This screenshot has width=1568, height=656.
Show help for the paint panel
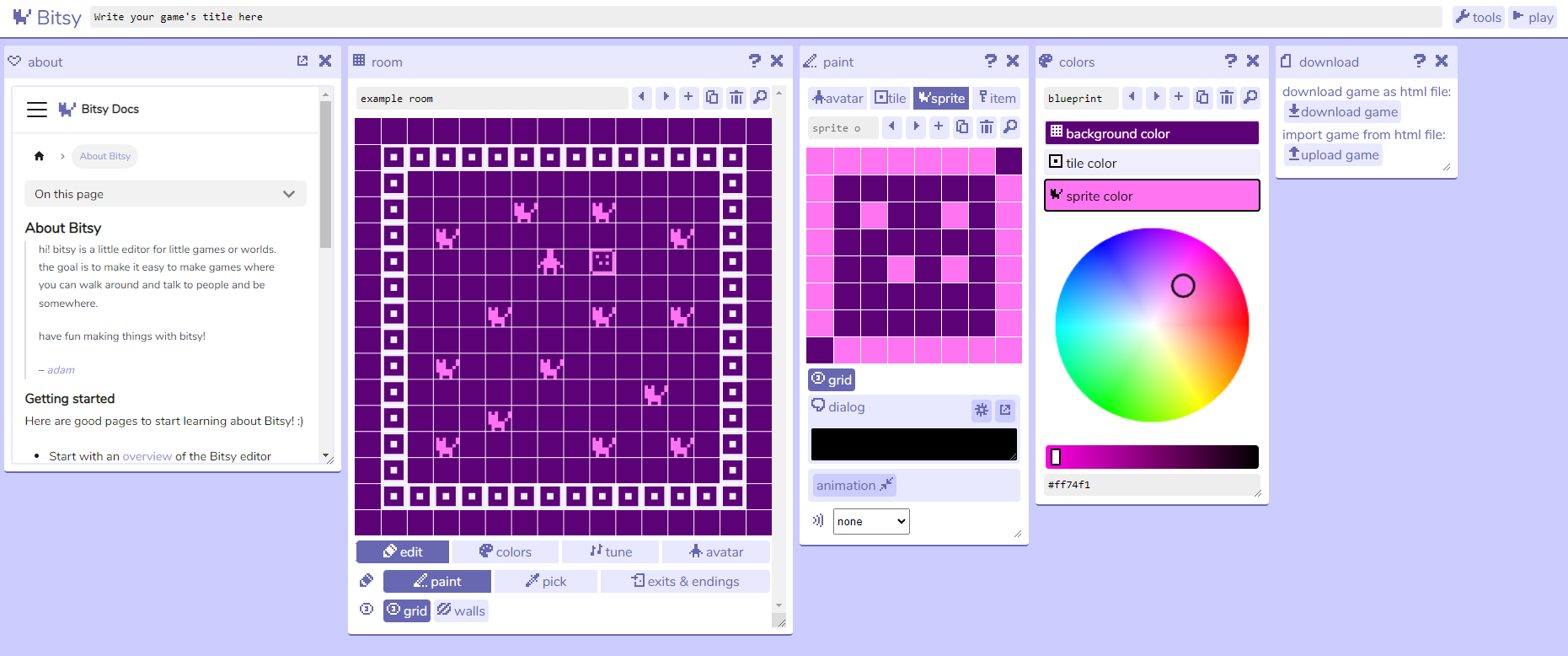(991, 61)
